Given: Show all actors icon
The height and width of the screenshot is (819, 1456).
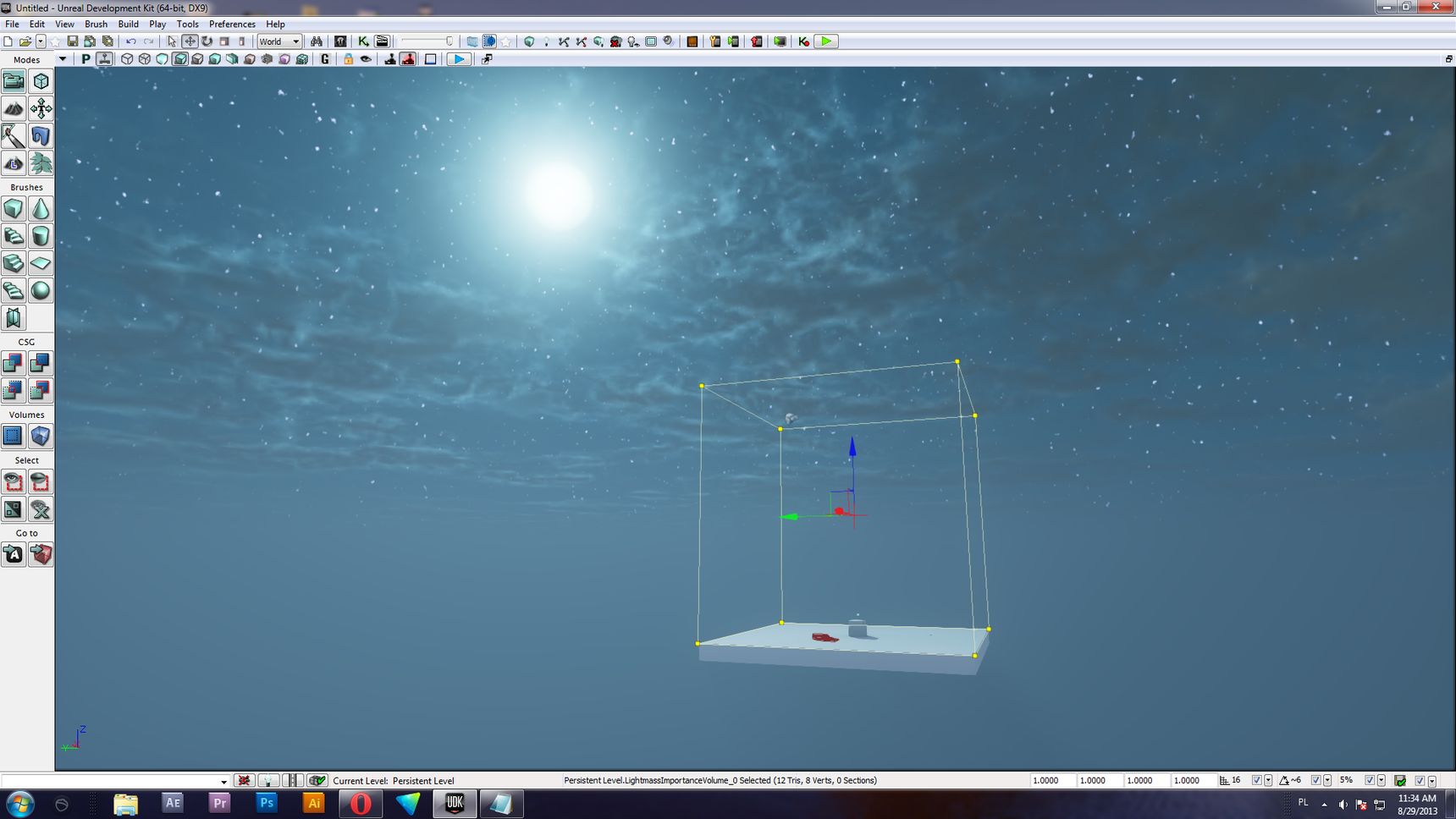Looking at the screenshot, I should point(41,509).
